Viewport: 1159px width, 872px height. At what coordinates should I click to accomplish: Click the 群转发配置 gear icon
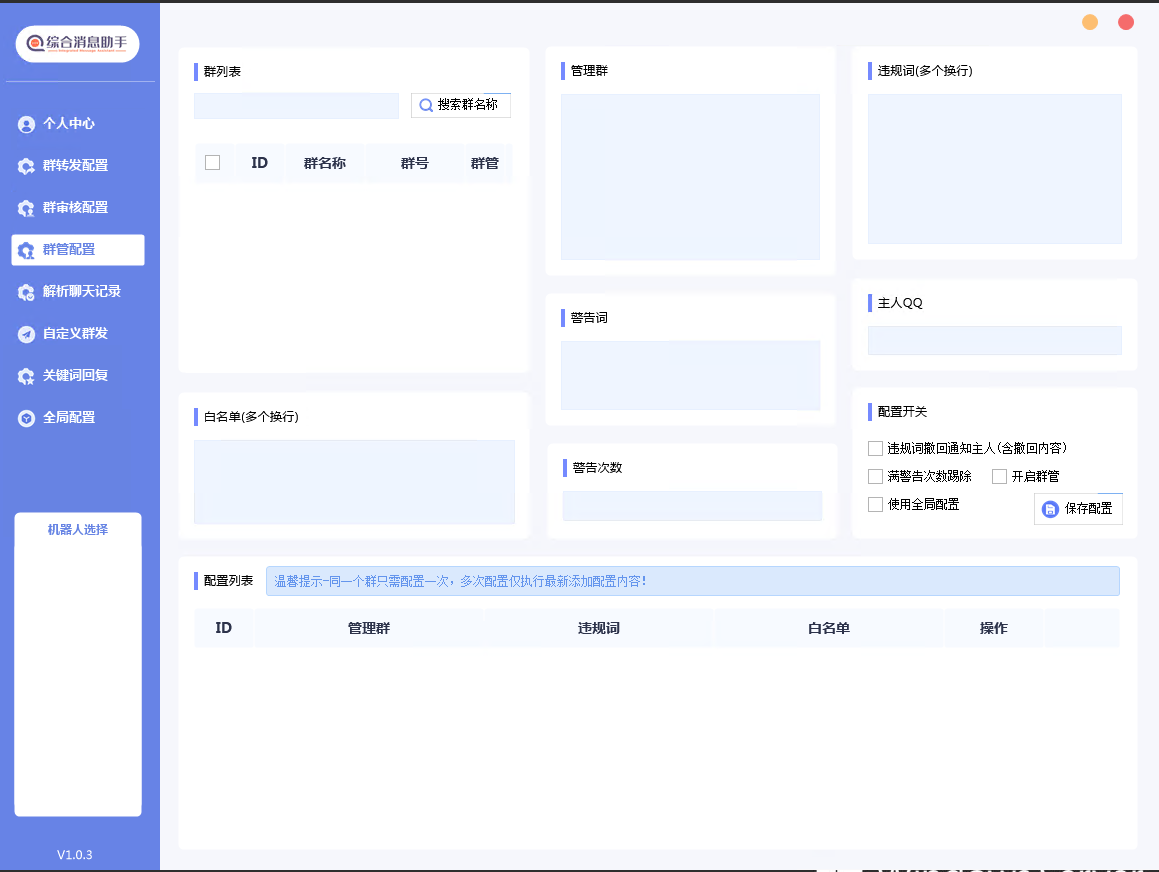(26, 166)
